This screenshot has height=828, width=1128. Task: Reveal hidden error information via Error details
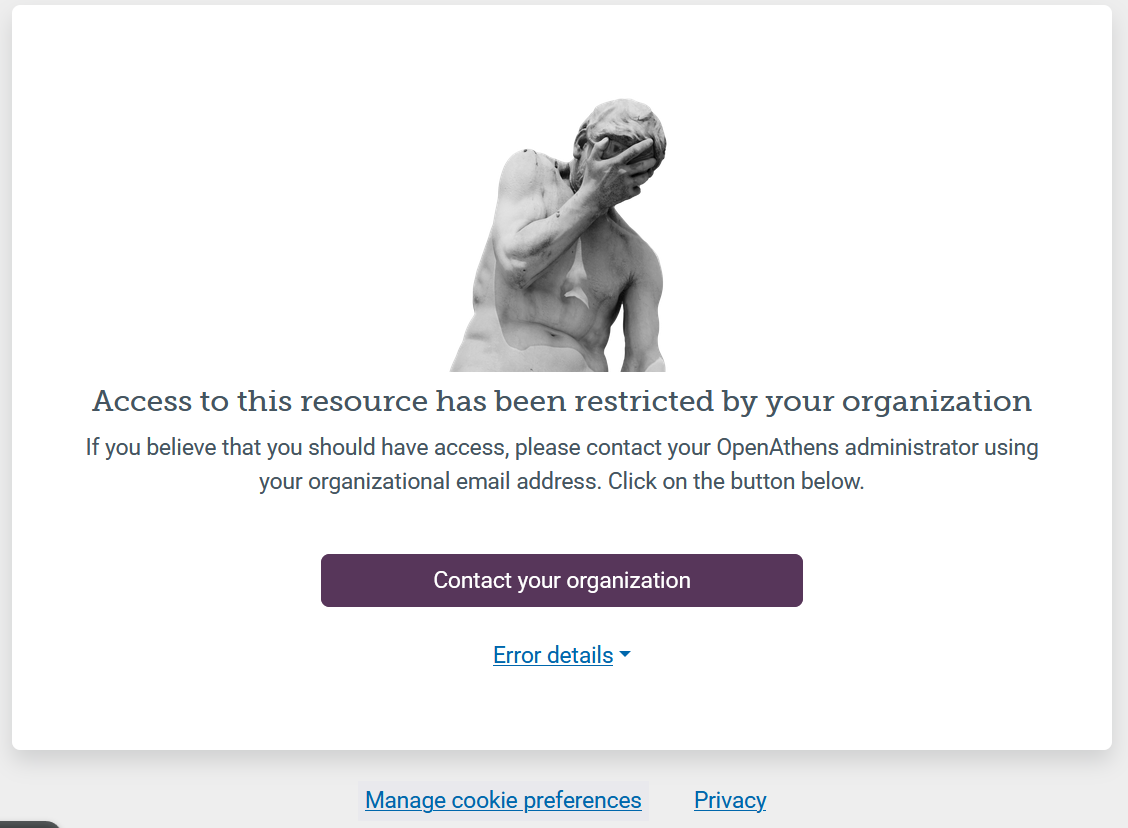point(561,655)
